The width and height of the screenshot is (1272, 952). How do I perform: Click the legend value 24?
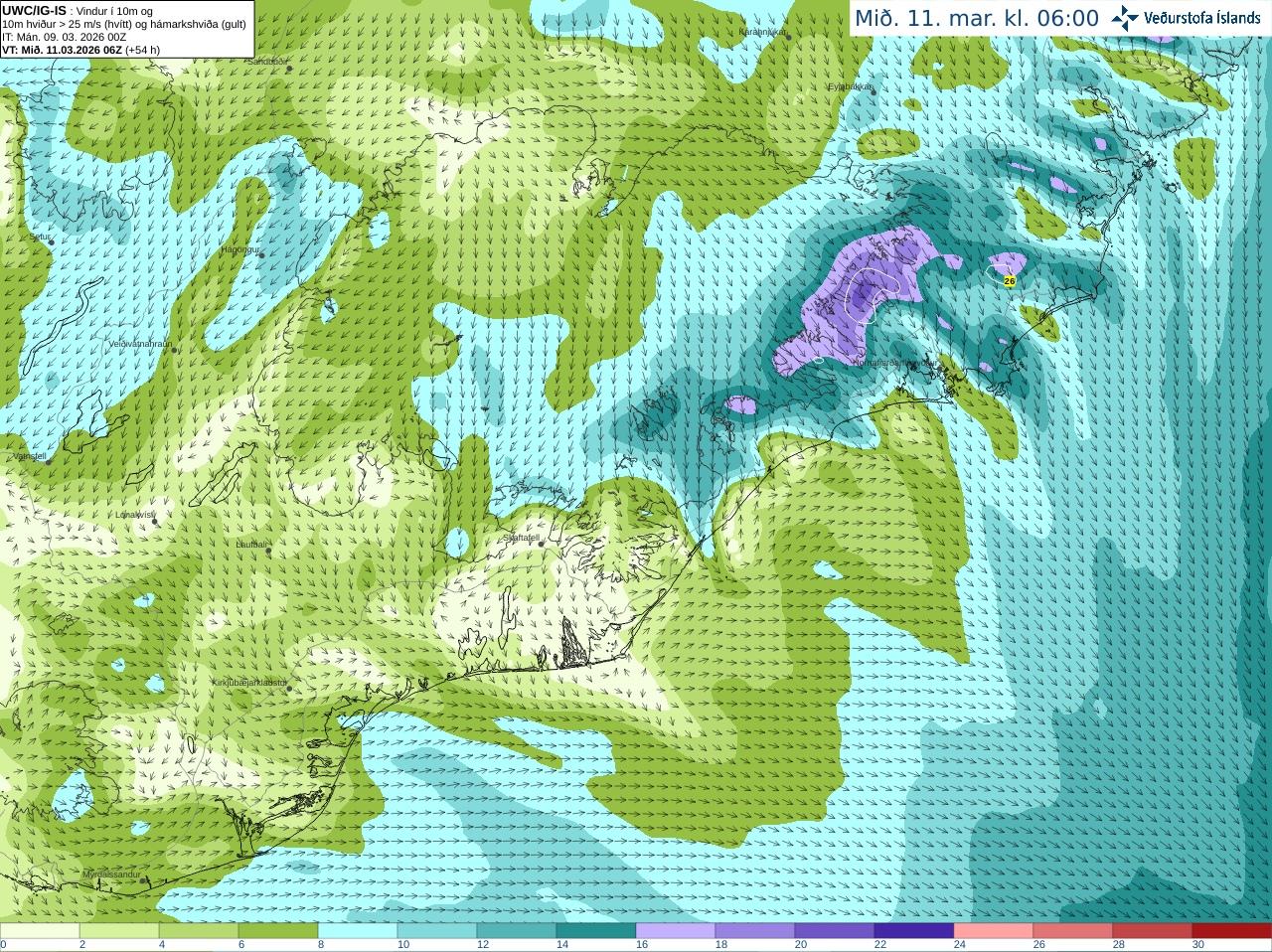tap(960, 945)
